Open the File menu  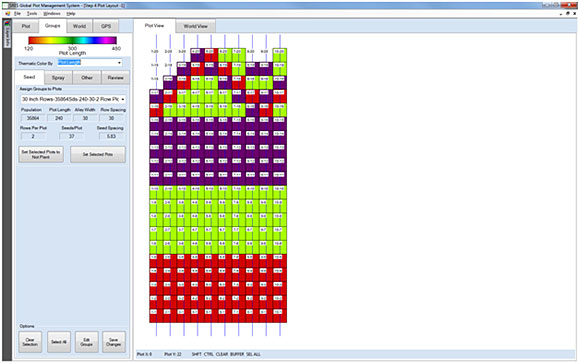[17, 14]
